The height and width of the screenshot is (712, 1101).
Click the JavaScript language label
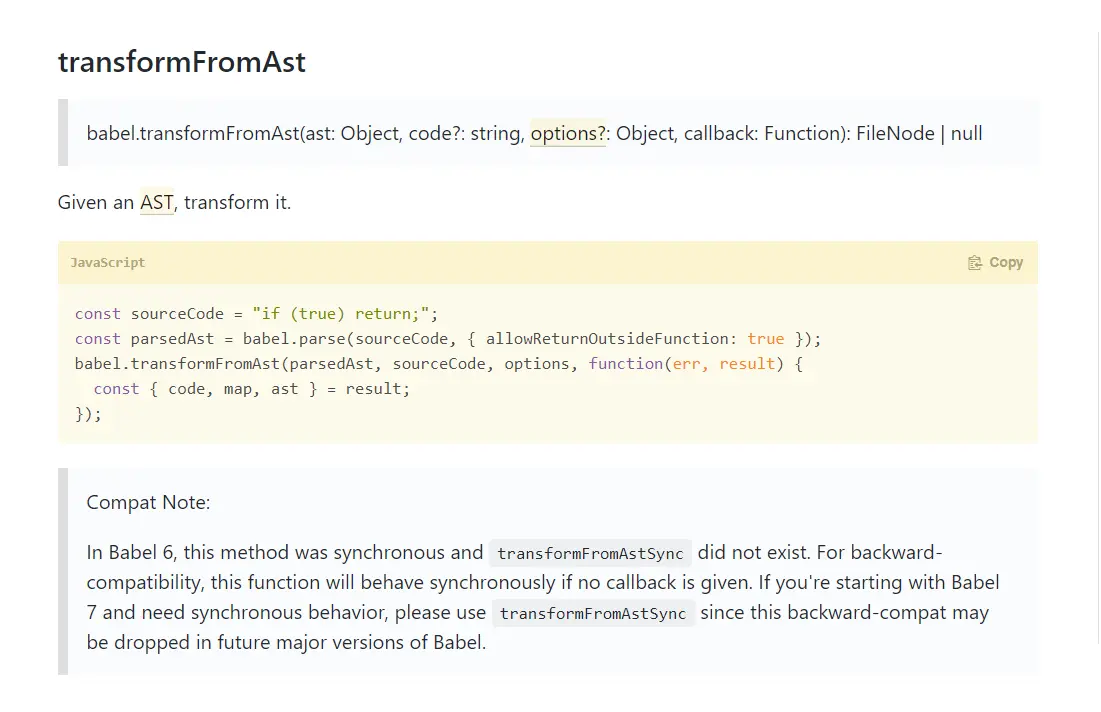(x=107, y=263)
